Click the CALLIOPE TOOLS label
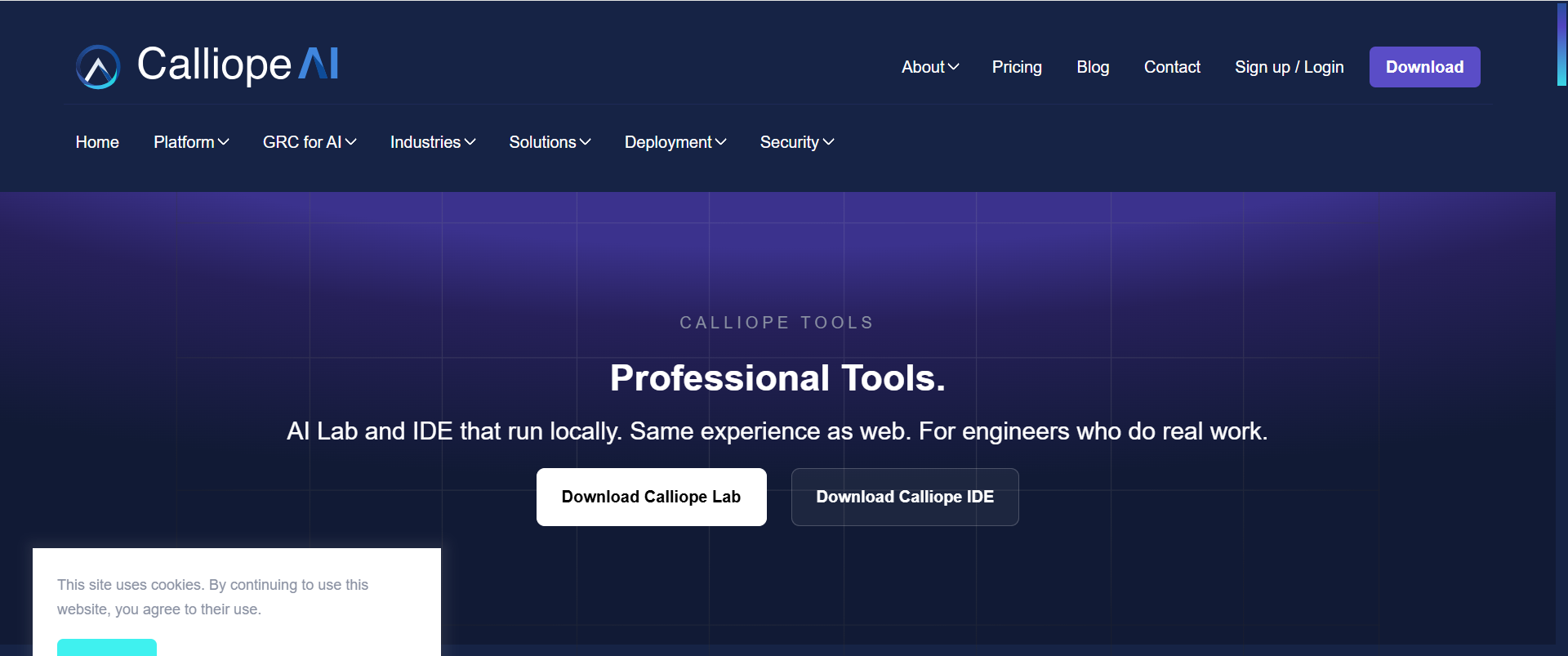The image size is (1568, 656). 777,323
